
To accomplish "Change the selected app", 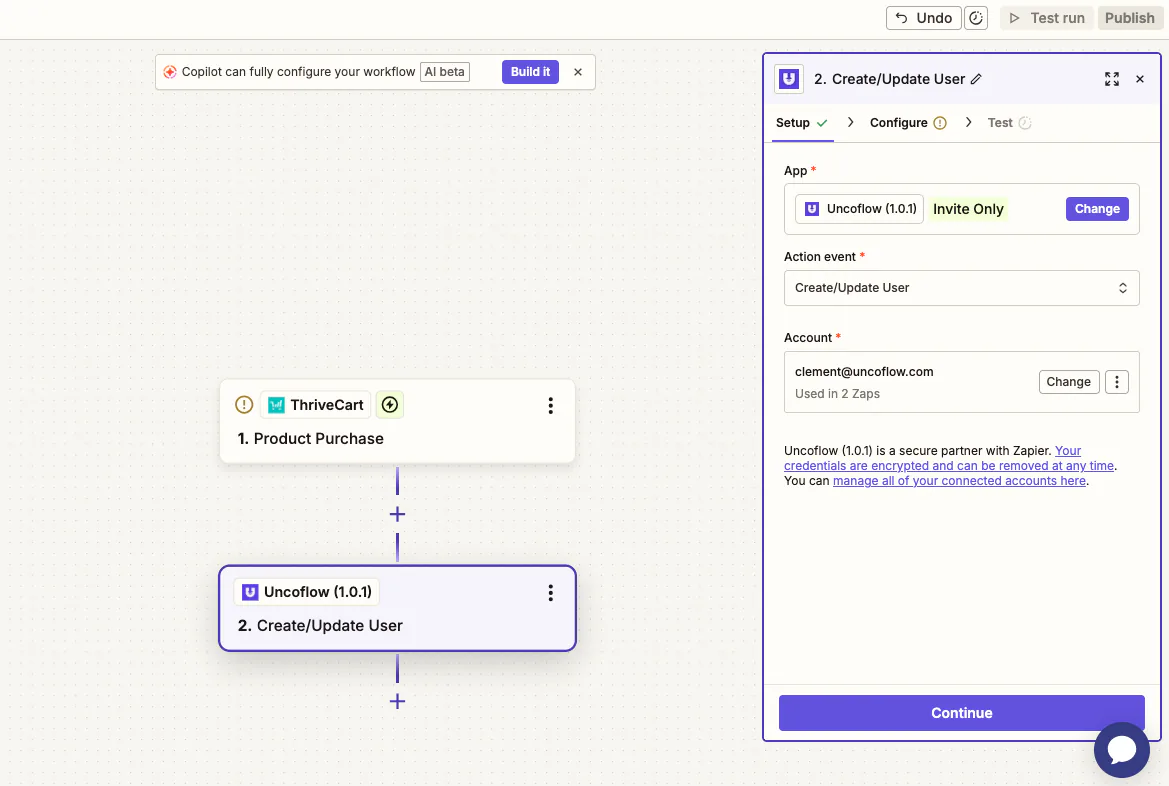I will pyautogui.click(x=1097, y=209).
